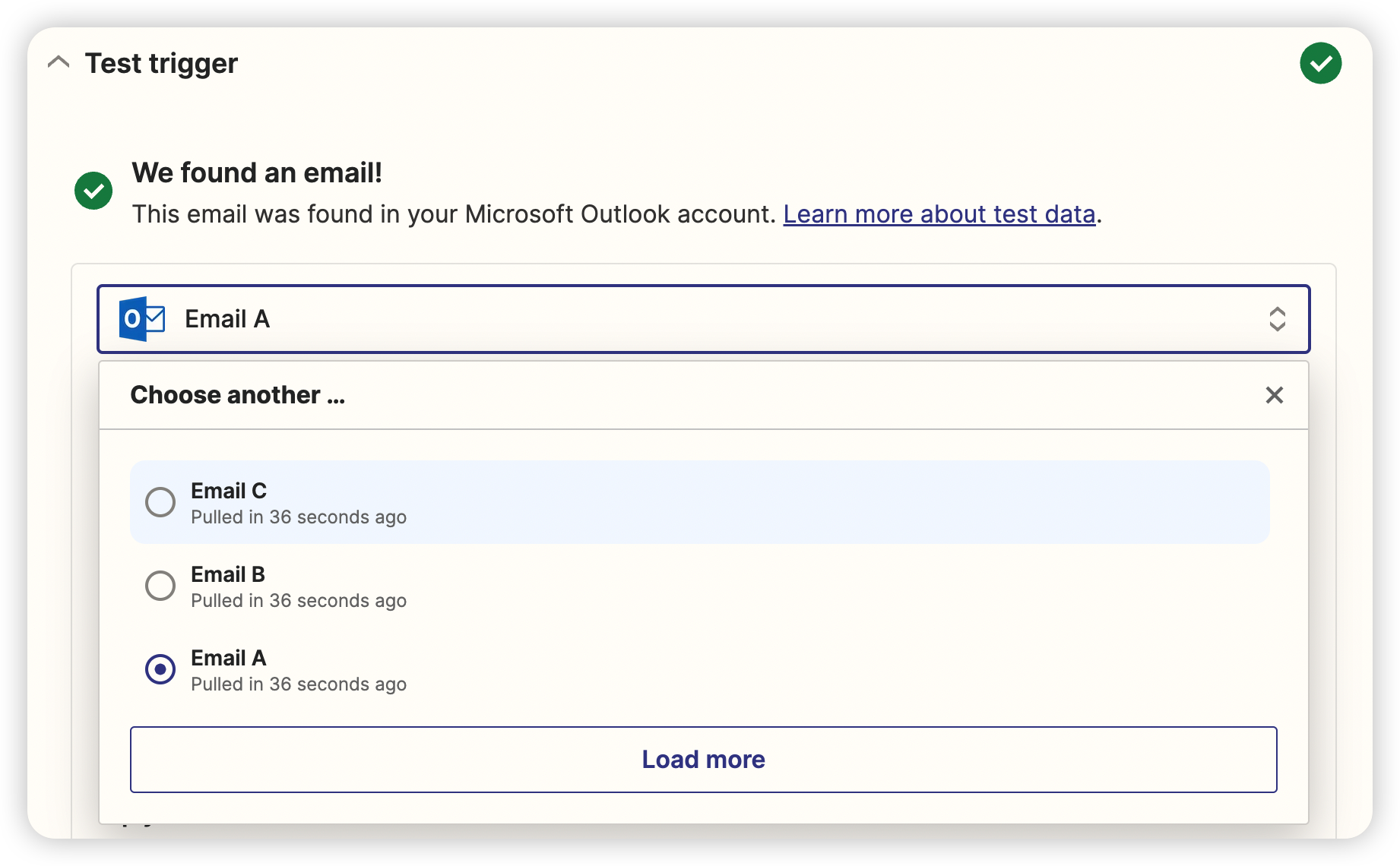Select the Email A radio button
The width and height of the screenshot is (1400, 866).
coord(160,669)
